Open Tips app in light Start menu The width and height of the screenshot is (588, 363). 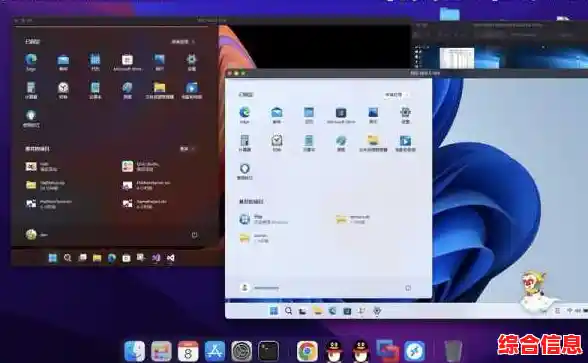click(x=244, y=168)
